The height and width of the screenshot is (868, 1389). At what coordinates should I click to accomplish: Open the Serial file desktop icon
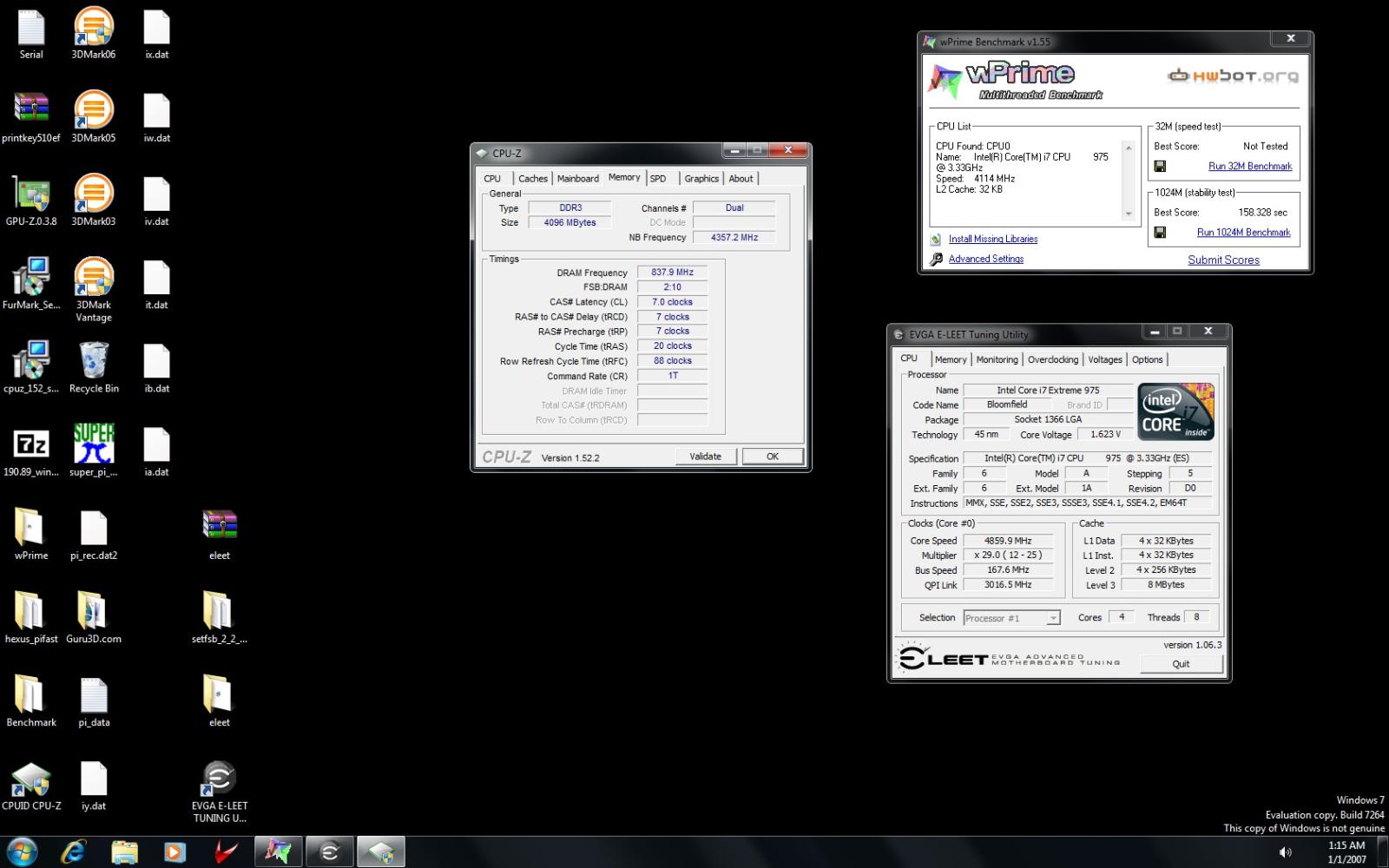(31, 34)
